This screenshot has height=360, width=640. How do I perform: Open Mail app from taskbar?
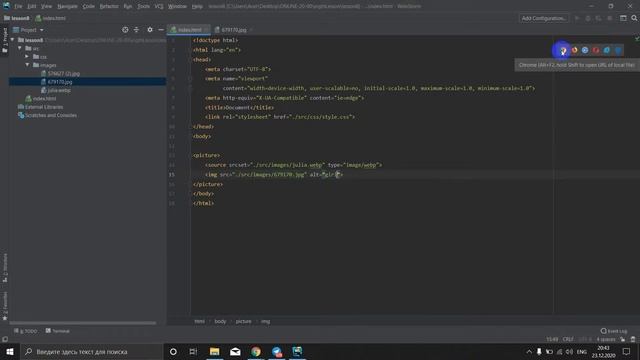pos(235,351)
